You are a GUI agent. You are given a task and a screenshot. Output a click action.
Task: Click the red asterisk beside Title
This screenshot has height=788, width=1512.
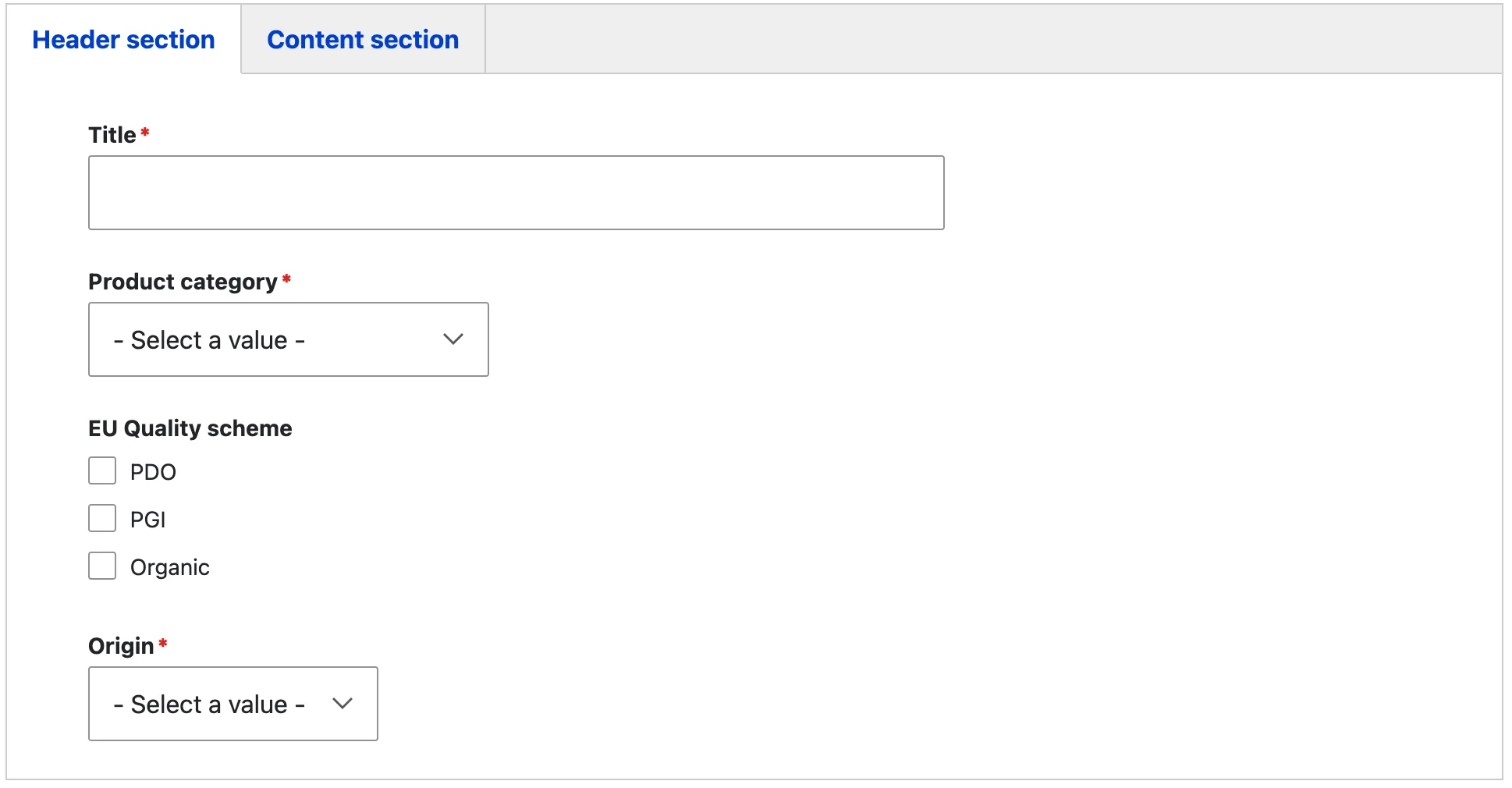click(144, 133)
